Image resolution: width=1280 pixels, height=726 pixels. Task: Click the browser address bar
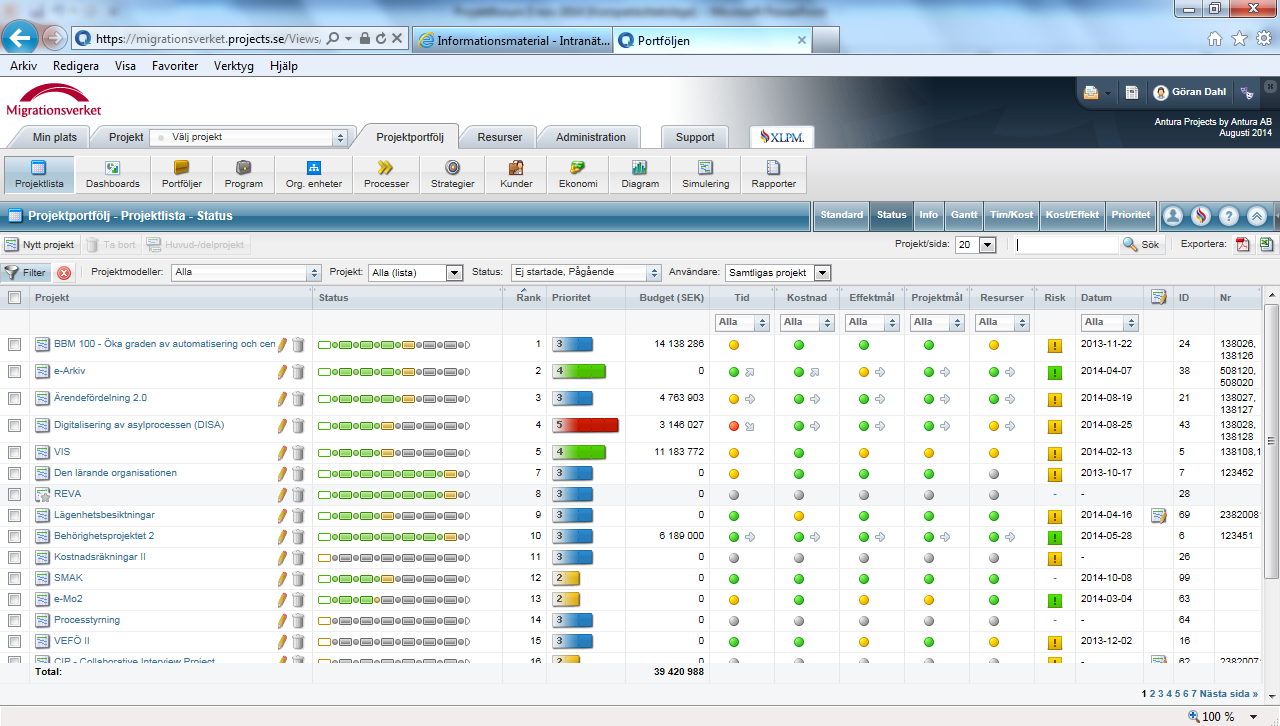coord(206,38)
